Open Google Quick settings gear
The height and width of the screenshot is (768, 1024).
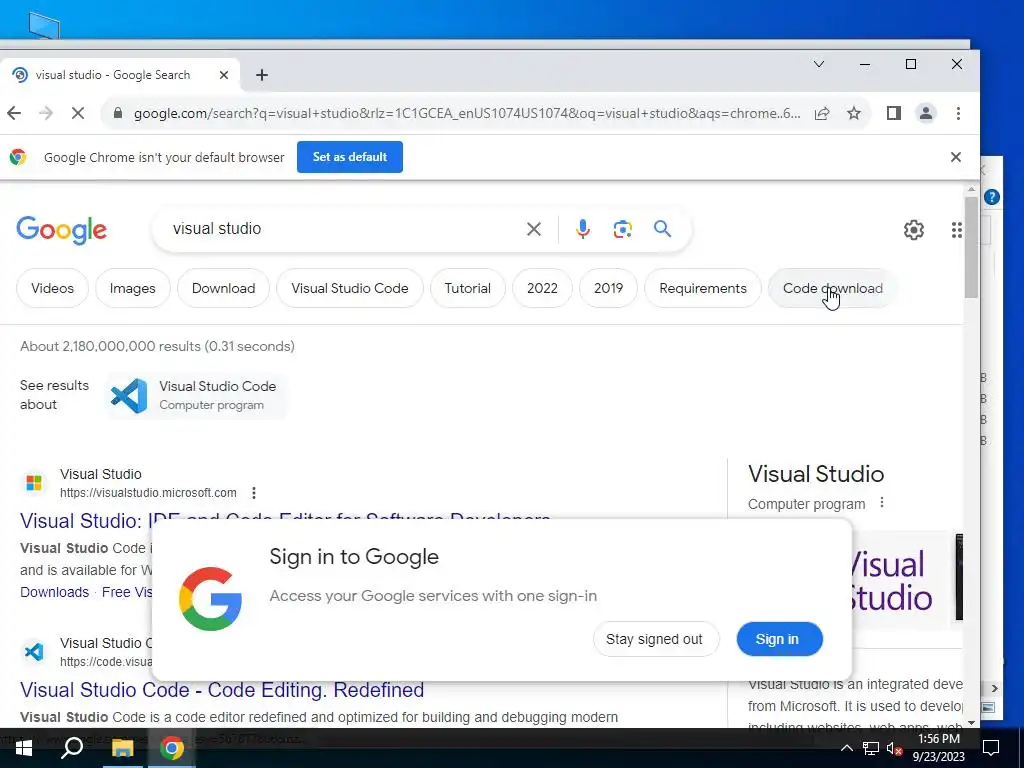click(x=914, y=230)
